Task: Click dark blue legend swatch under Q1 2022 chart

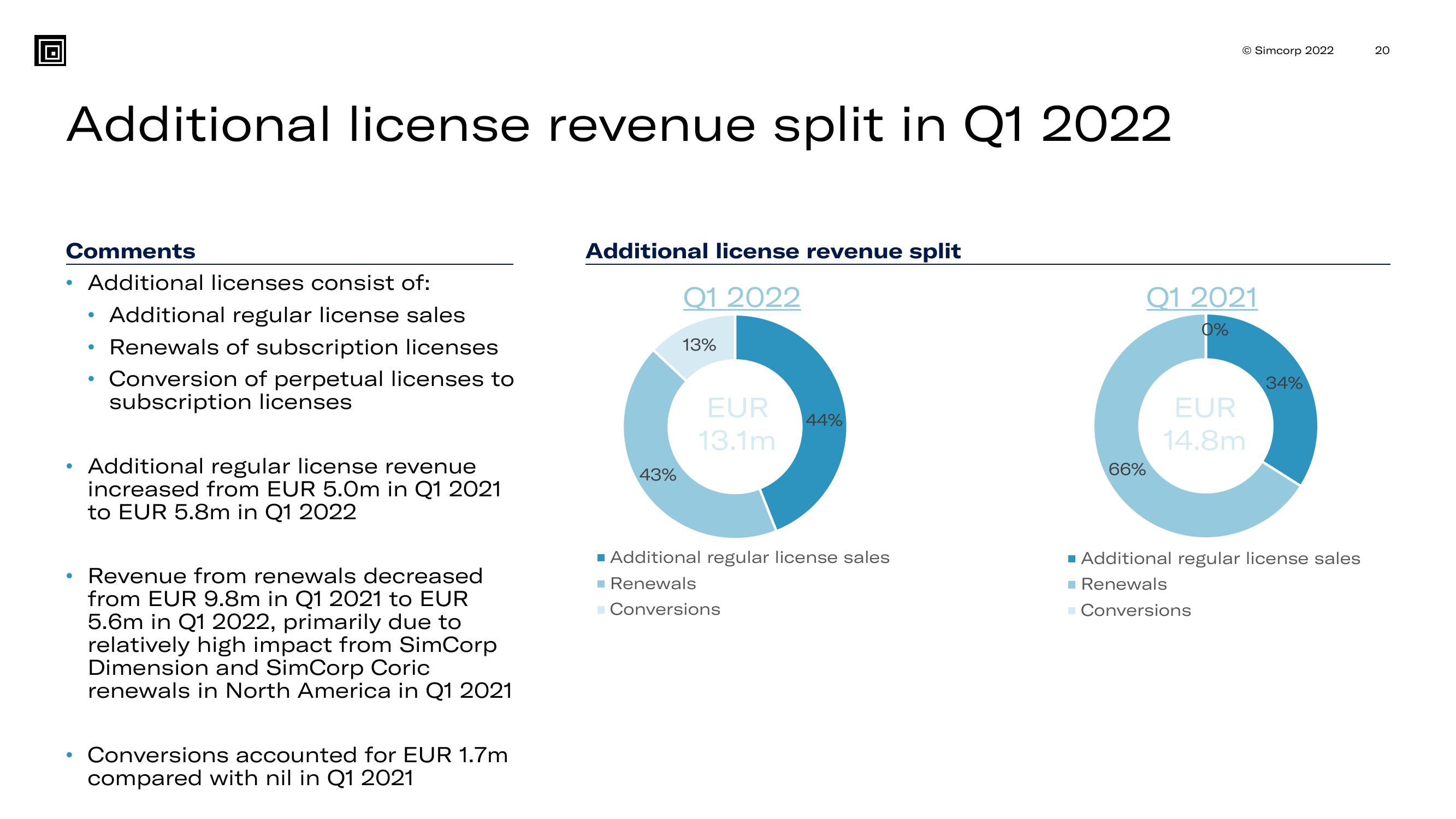Action: point(601,558)
